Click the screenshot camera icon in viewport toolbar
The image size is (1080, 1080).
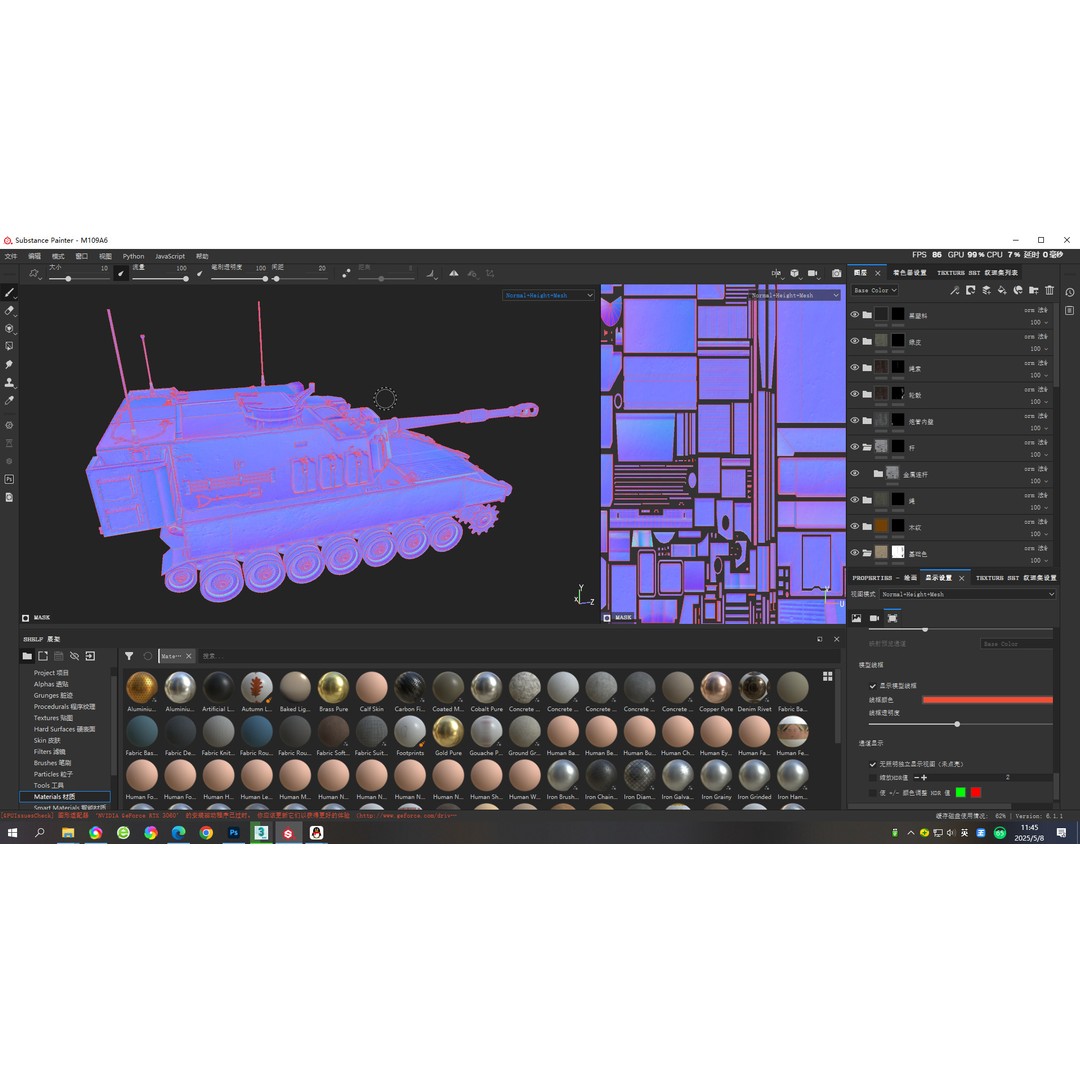tap(836, 273)
